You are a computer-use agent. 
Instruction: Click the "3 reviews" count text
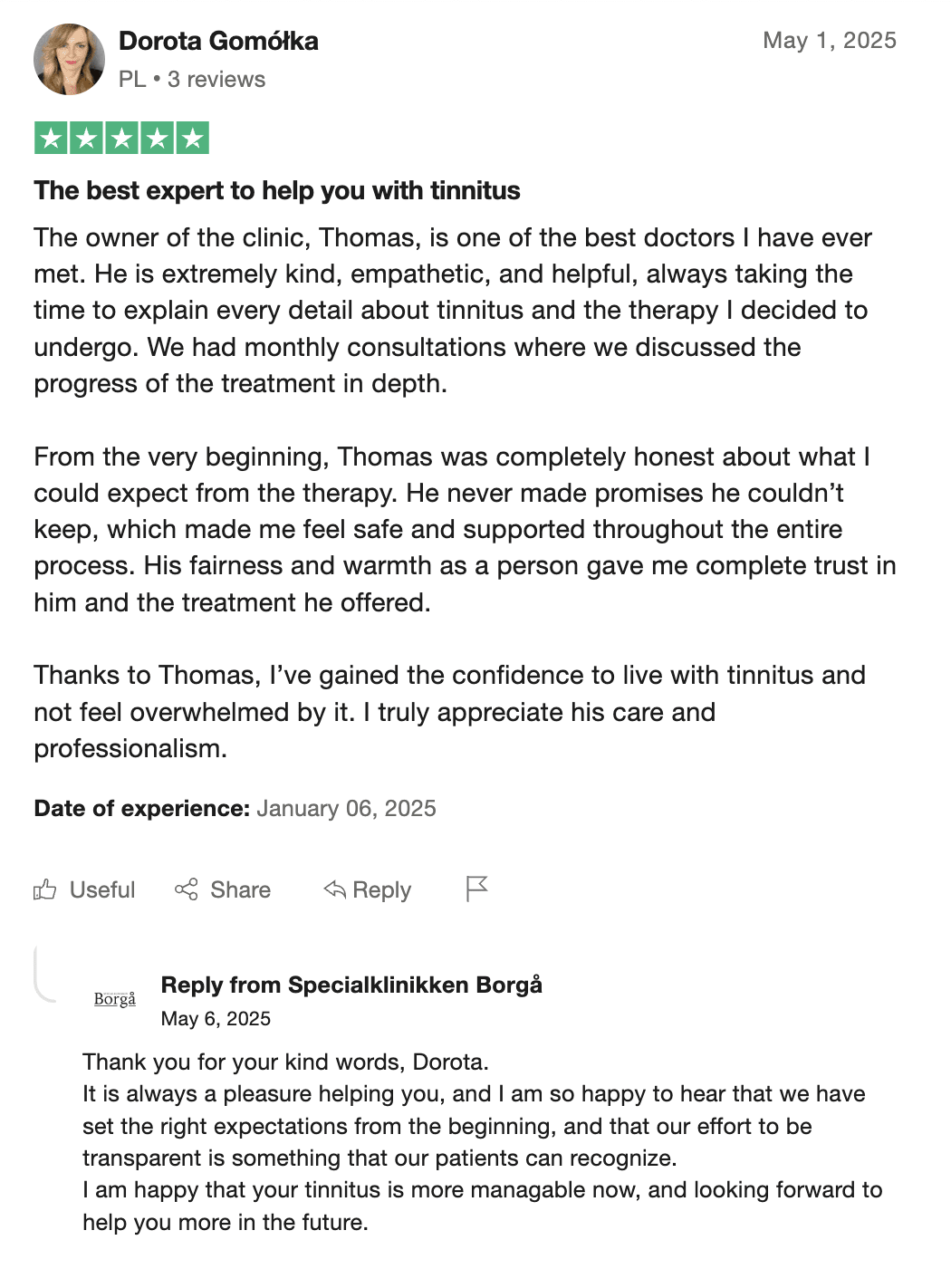click(x=216, y=80)
